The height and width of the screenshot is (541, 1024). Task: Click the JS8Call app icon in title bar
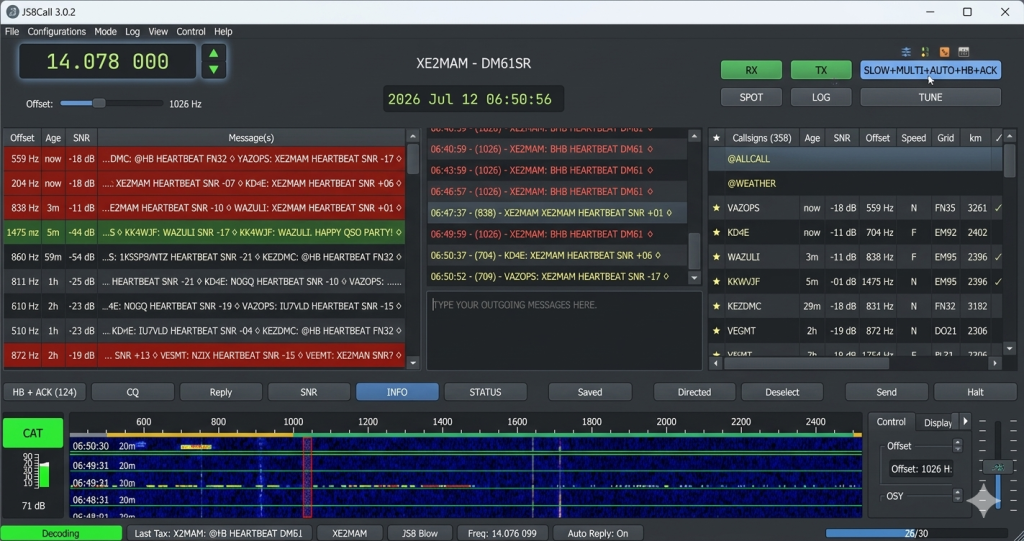tap(12, 12)
